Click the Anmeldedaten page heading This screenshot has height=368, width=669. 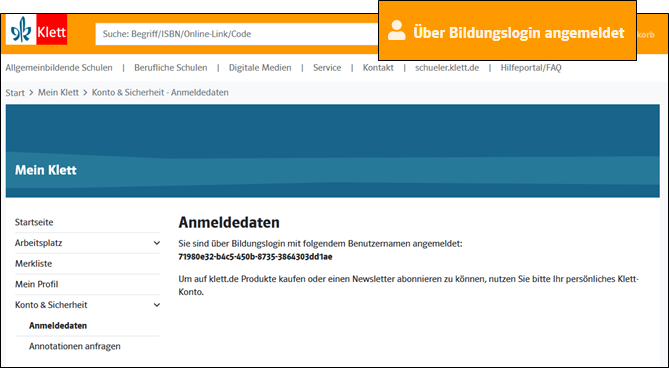[x=229, y=223]
